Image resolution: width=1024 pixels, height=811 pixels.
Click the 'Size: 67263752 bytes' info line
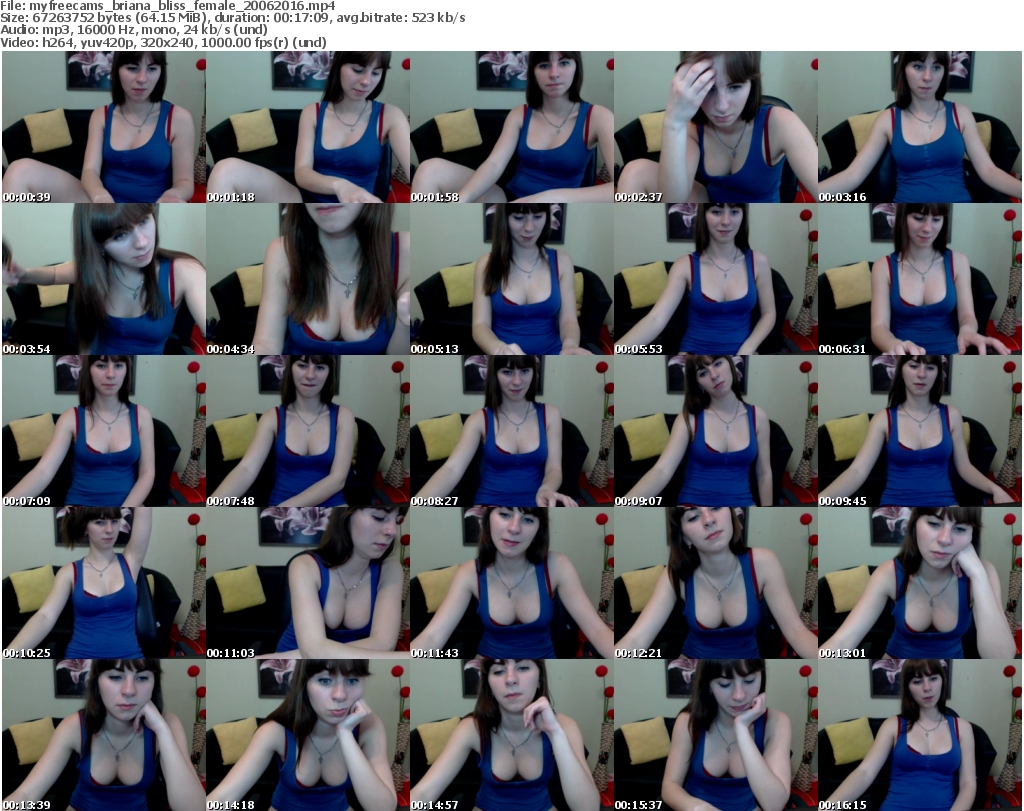click(232, 18)
